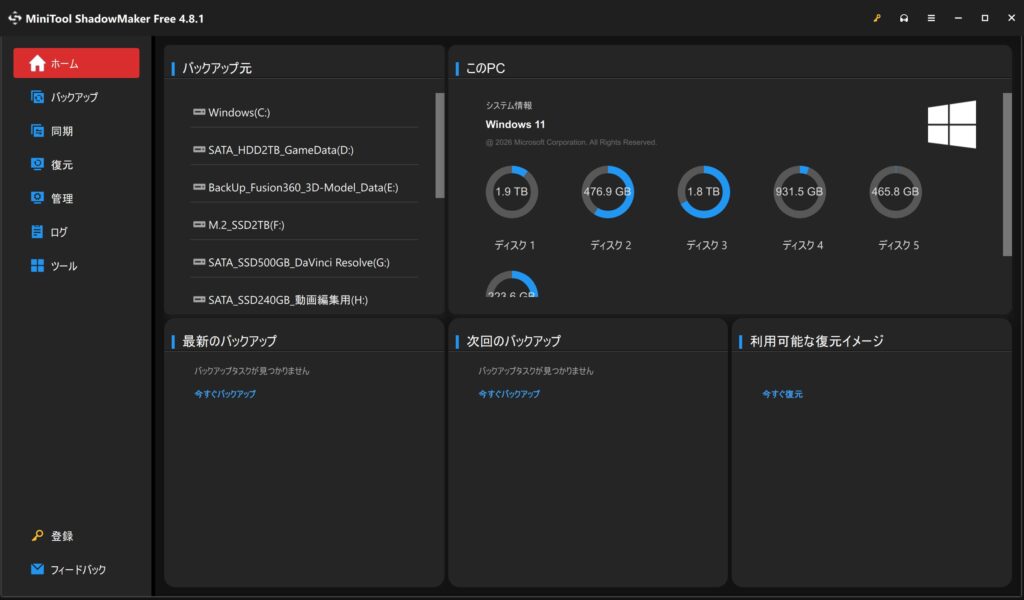Click the drive icon next to Windows(C:)
This screenshot has width=1024, height=600.
[x=199, y=112]
